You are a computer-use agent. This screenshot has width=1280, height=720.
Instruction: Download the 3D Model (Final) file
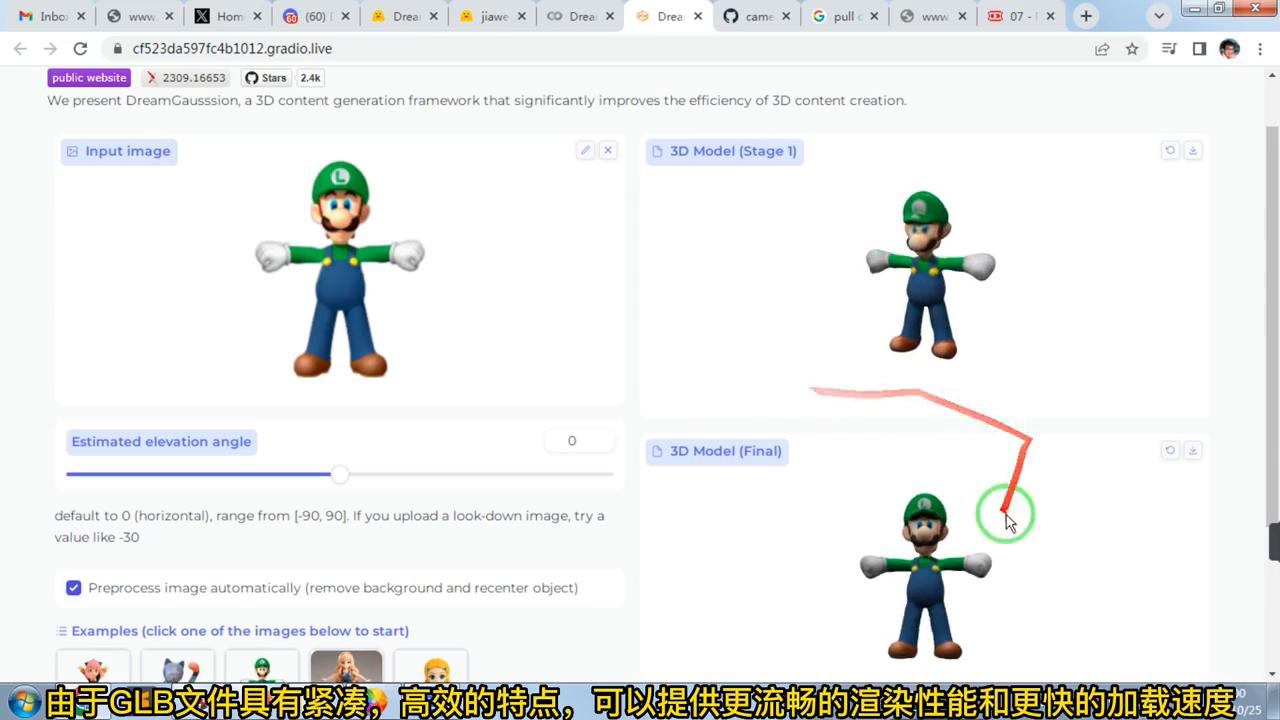pyautogui.click(x=1193, y=450)
